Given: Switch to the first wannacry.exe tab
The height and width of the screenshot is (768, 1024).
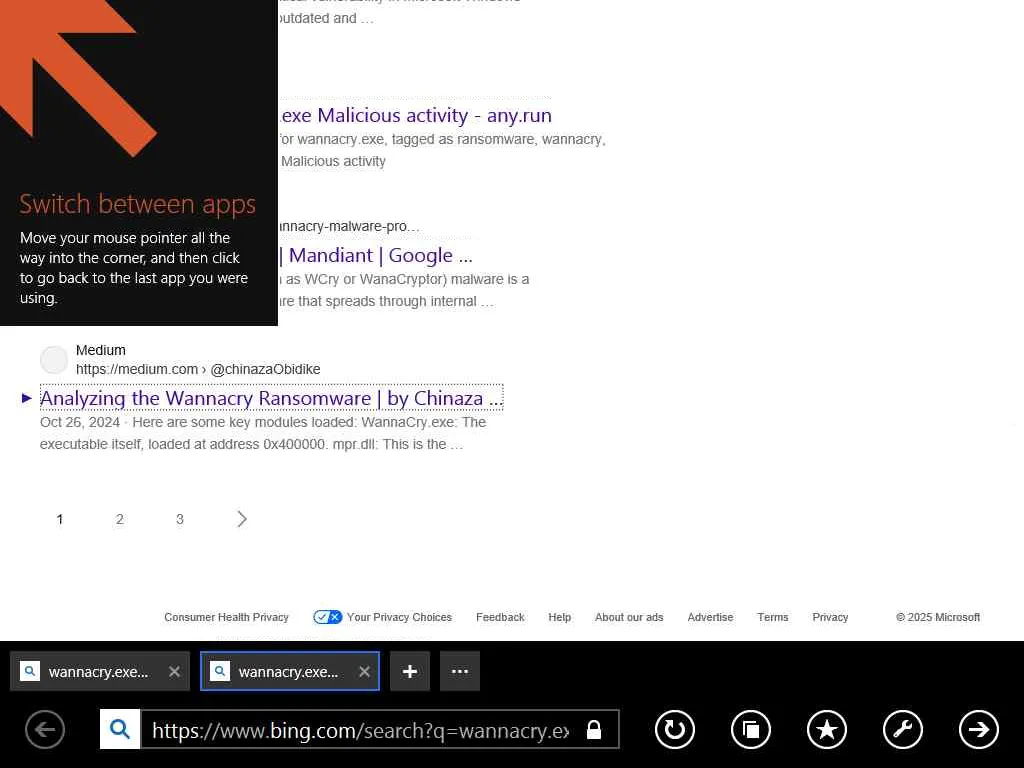Looking at the screenshot, I should [x=100, y=671].
